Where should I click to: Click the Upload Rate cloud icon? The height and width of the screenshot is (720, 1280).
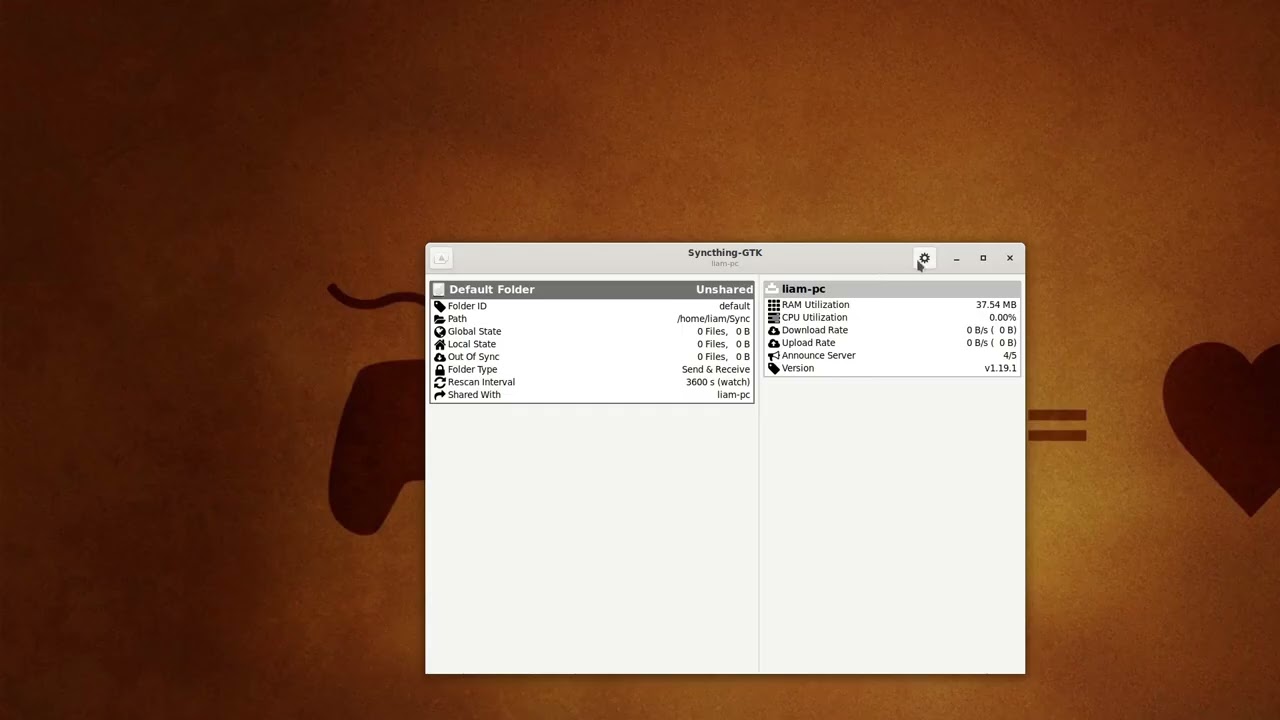(773, 343)
